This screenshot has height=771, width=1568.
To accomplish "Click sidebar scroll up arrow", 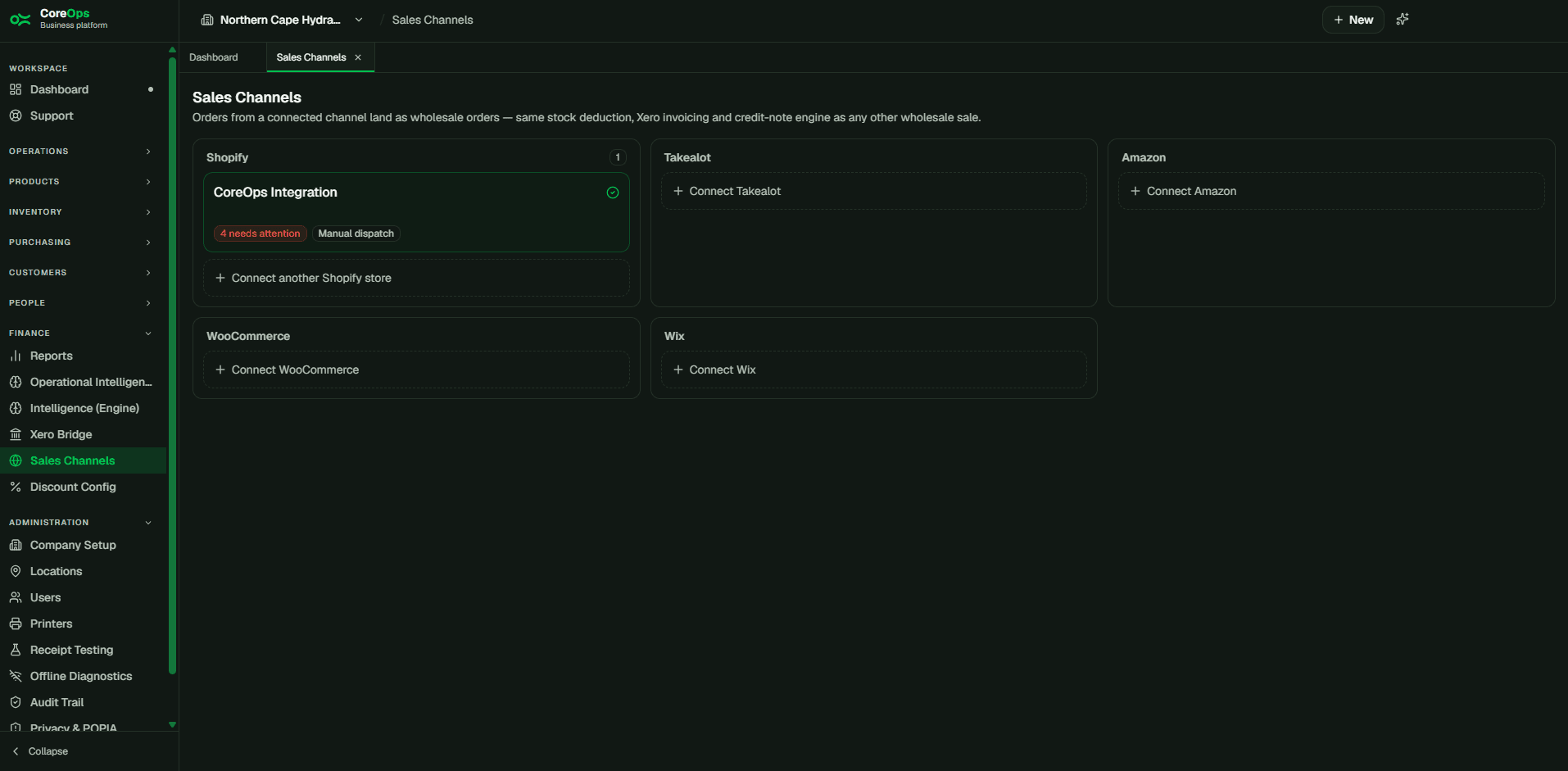I will pos(172,50).
